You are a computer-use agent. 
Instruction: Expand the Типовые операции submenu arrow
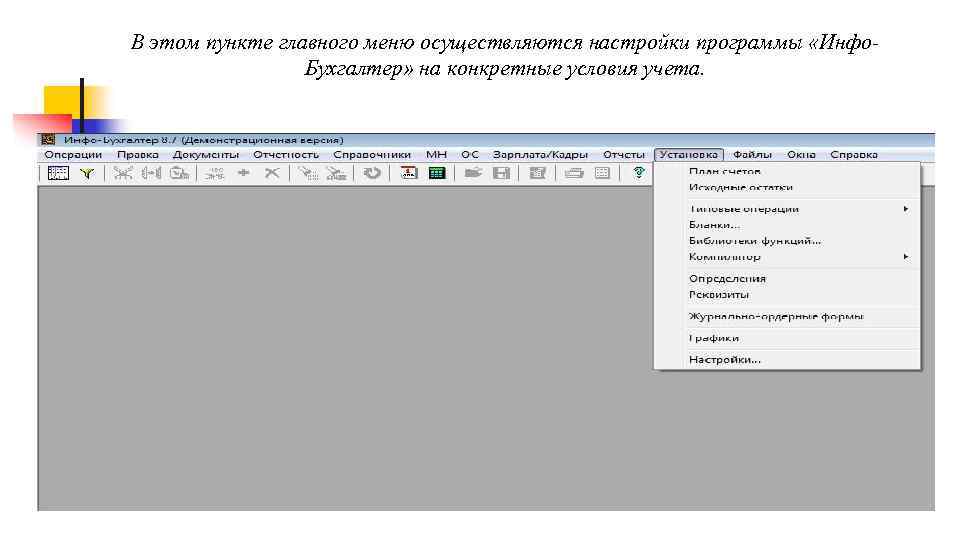pos(906,209)
